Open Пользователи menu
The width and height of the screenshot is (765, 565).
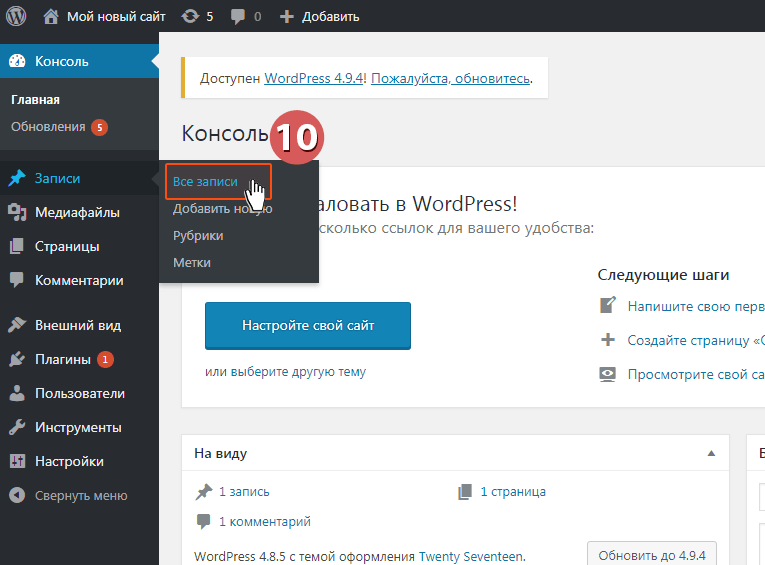click(x=80, y=394)
